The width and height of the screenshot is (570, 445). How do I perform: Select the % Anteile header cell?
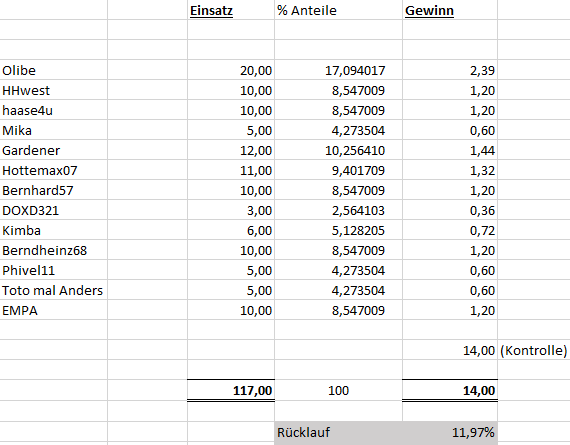coord(338,10)
